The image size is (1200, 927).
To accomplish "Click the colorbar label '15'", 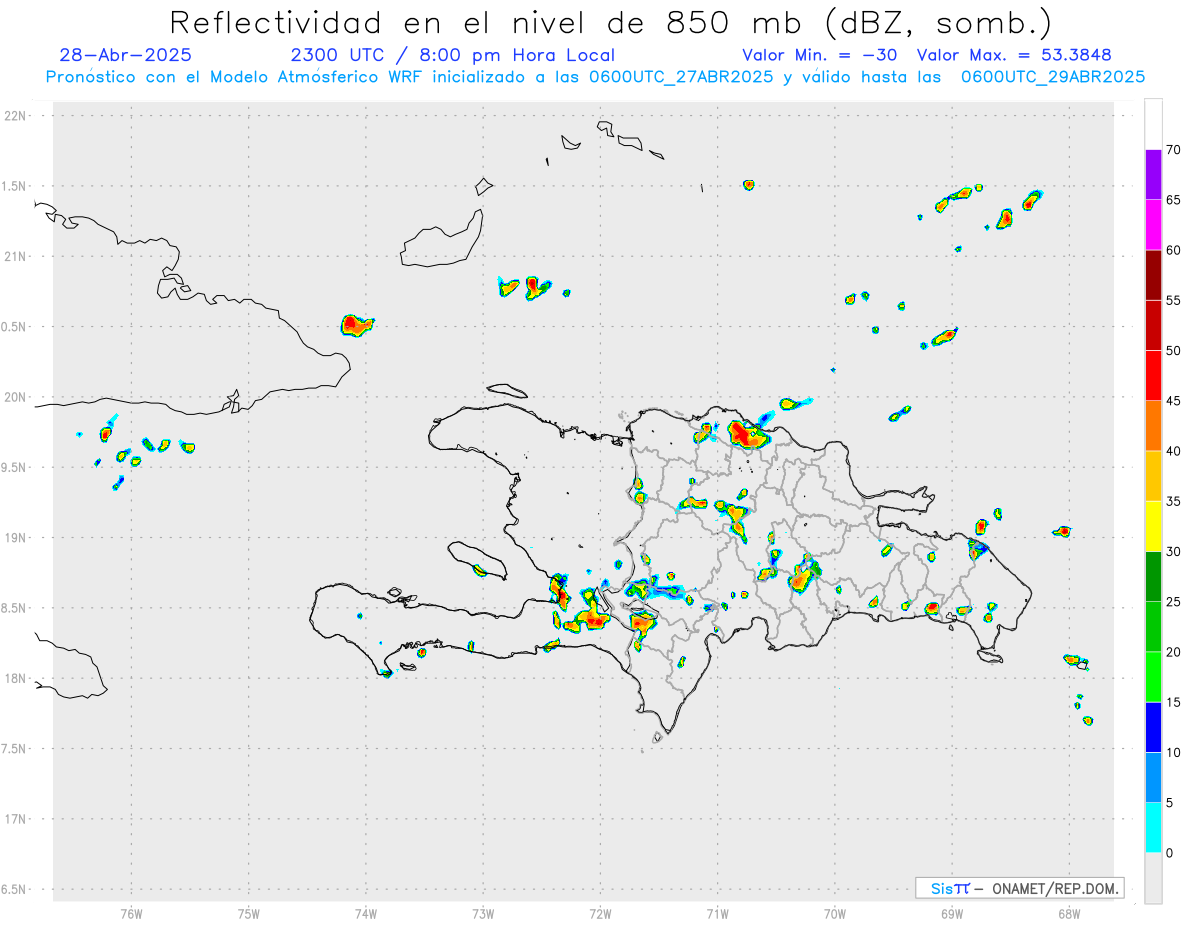I will tap(1174, 702).
